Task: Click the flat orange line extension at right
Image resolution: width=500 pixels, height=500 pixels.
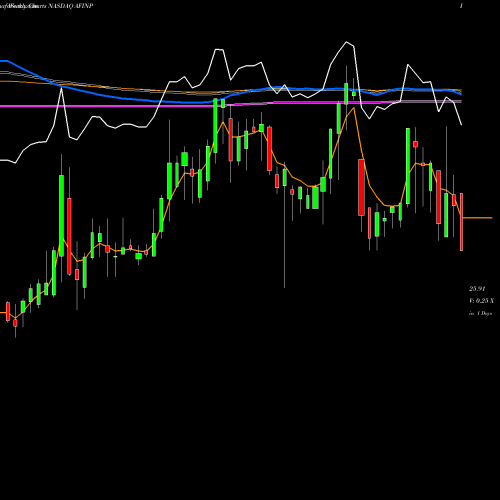Action: pyautogui.click(x=478, y=218)
